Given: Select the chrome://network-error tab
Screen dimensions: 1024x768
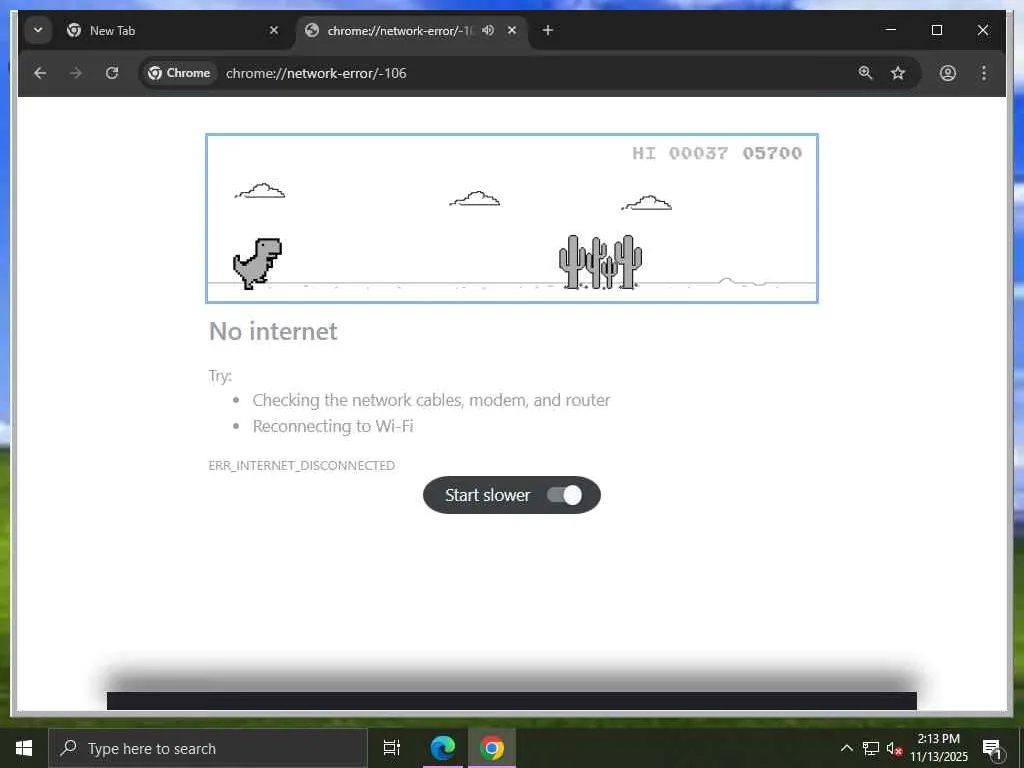Looking at the screenshot, I should [411, 30].
